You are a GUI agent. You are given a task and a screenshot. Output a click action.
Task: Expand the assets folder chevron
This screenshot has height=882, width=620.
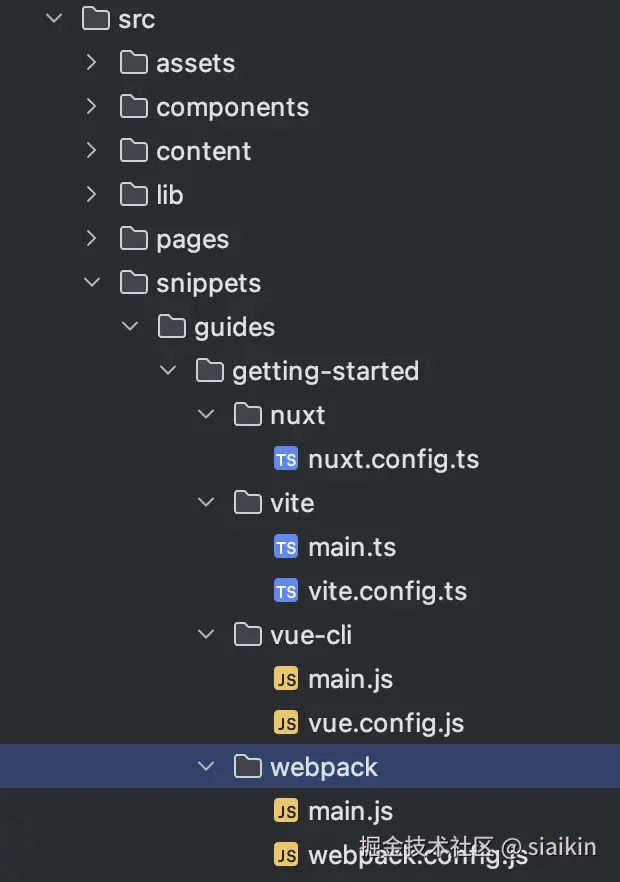pyautogui.click(x=92, y=64)
